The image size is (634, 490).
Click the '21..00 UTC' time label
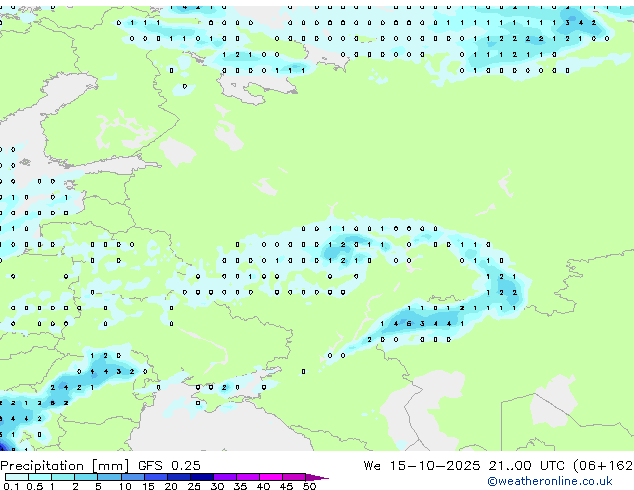pos(526,466)
